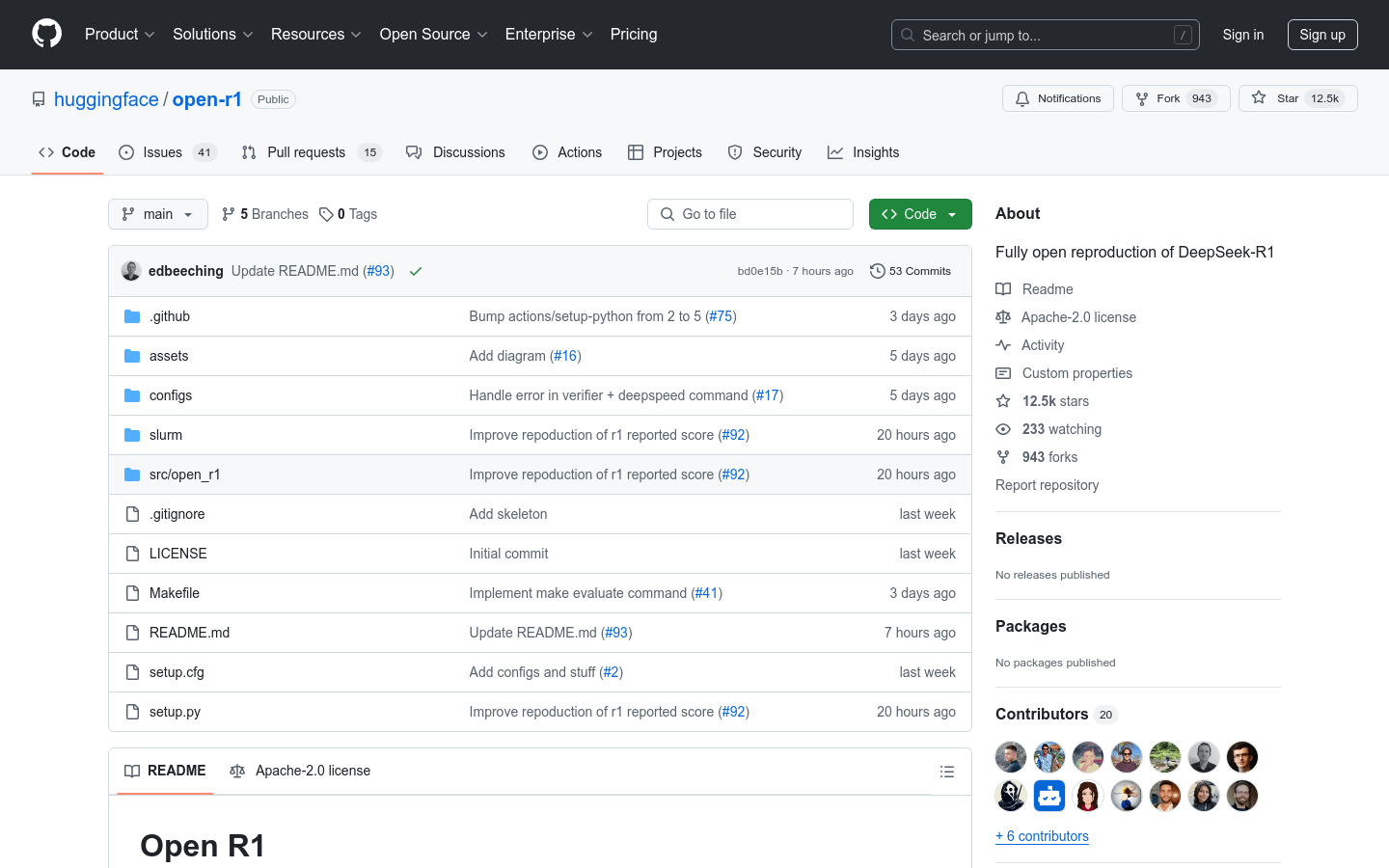Focus the Go to file search box
This screenshot has height=868, width=1389.
click(x=750, y=214)
